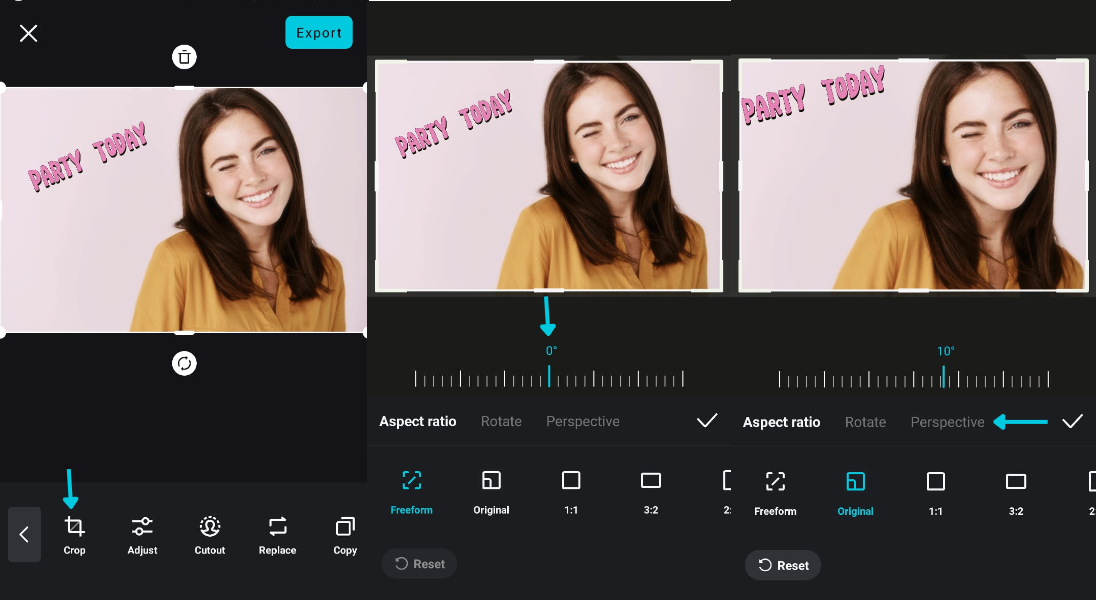1100x600 pixels.
Task: Switch to Perspective tab in right panel
Action: pyautogui.click(x=947, y=422)
